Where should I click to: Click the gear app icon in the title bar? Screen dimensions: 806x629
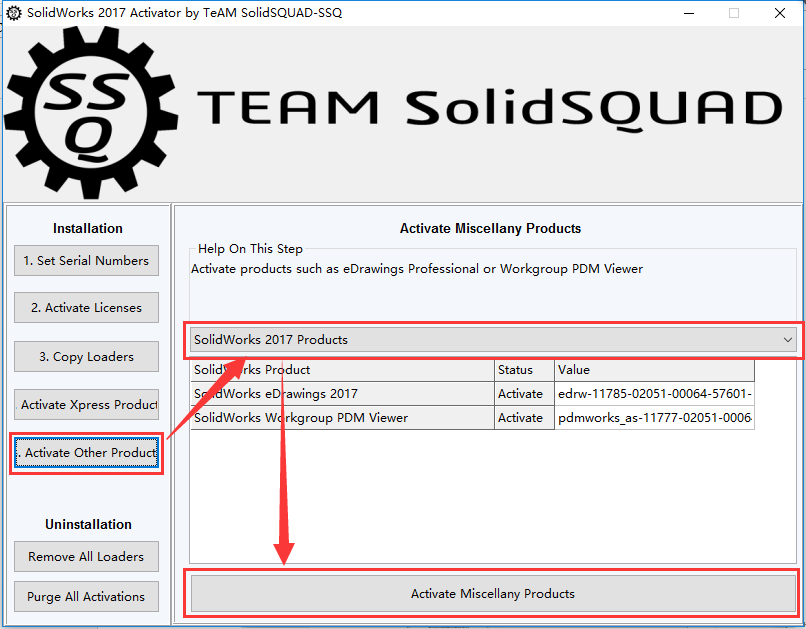(x=14, y=13)
